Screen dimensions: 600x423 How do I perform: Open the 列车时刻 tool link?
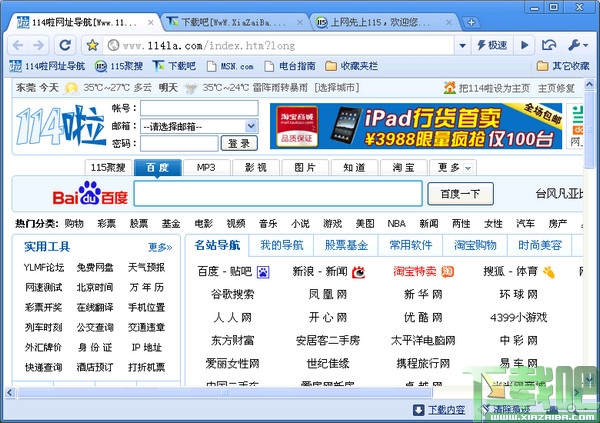(x=44, y=327)
